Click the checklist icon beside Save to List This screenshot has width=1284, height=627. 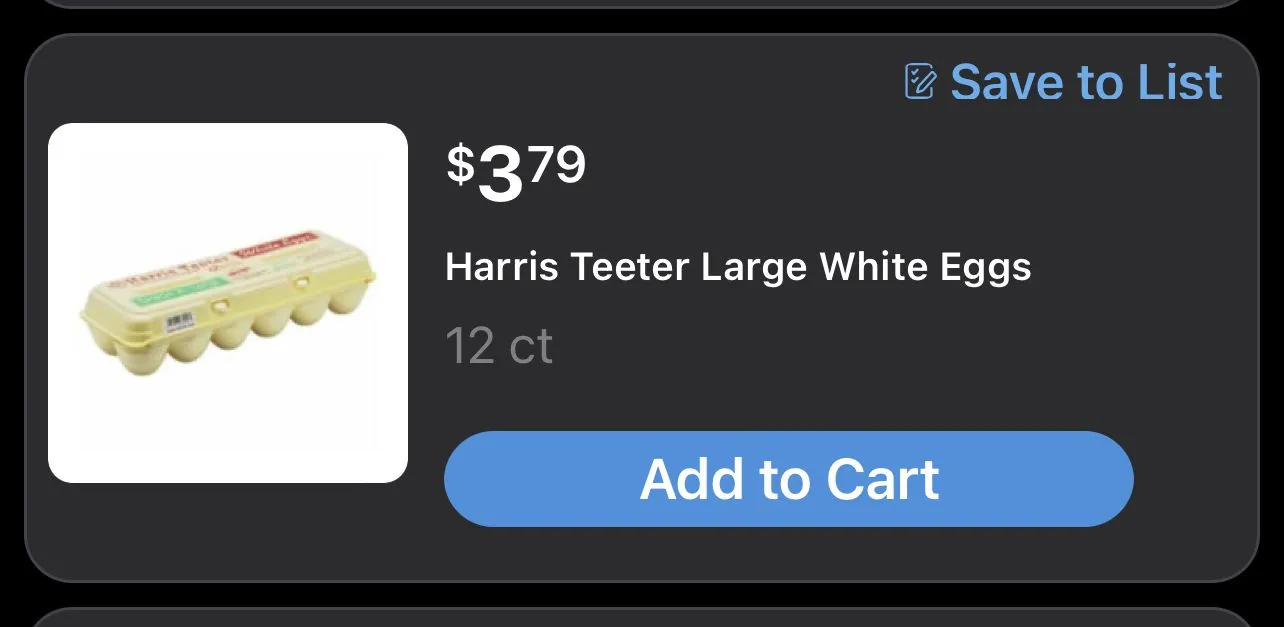point(920,81)
